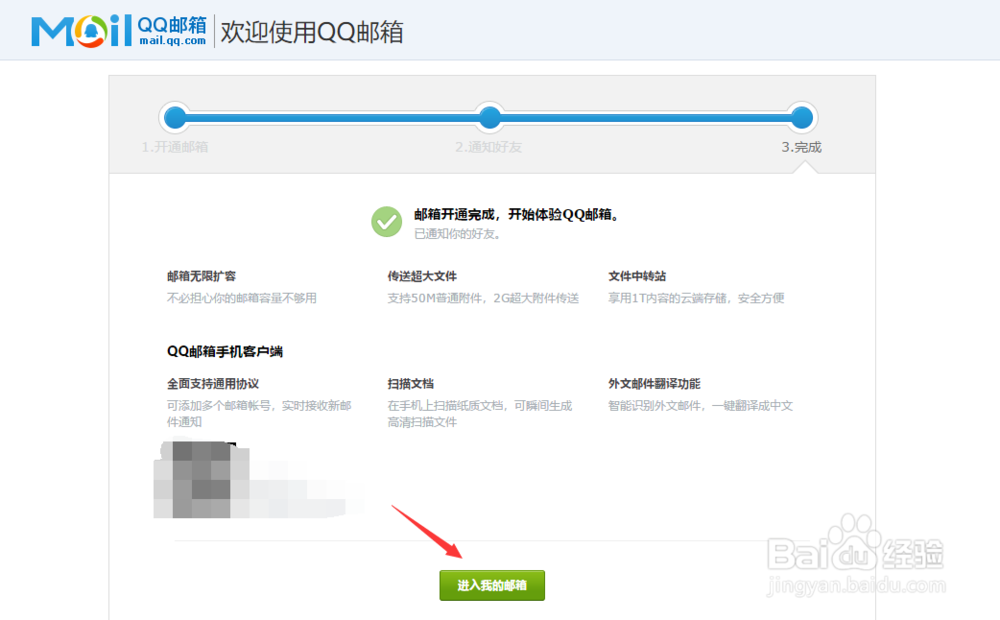Click the step label 3.完成
Viewport: 1000px width, 620px height.
(802, 147)
